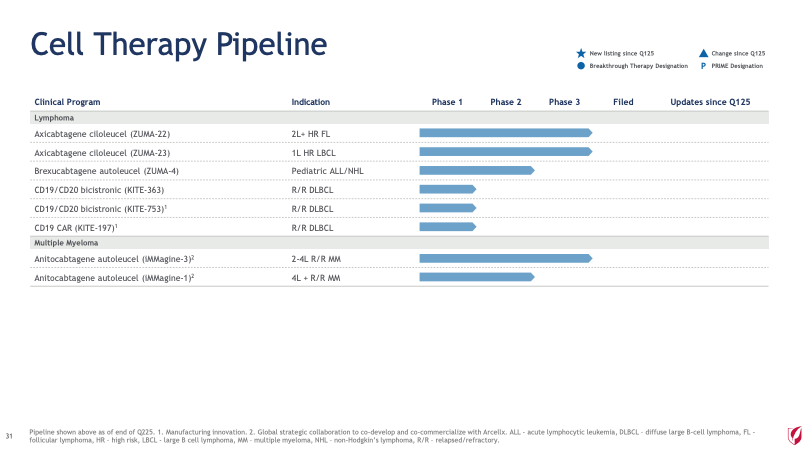This screenshot has width=812, height=450.
Task: Click the KITE-753 phase 1 bar
Action: [448, 208]
